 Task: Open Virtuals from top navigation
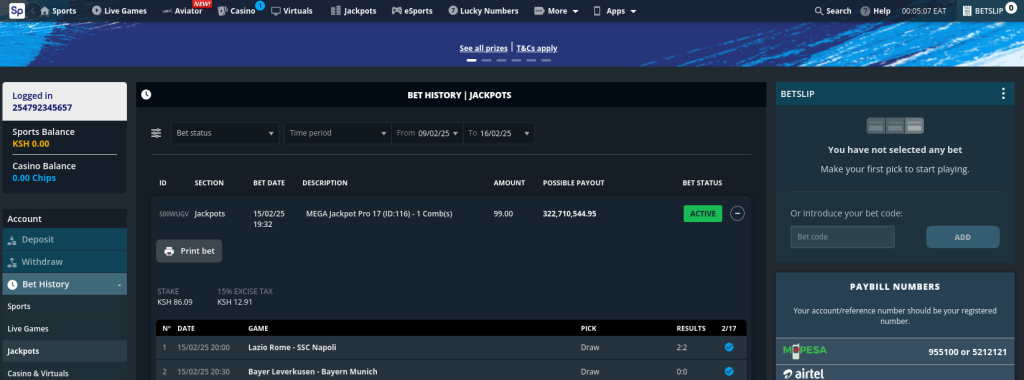[x=292, y=11]
